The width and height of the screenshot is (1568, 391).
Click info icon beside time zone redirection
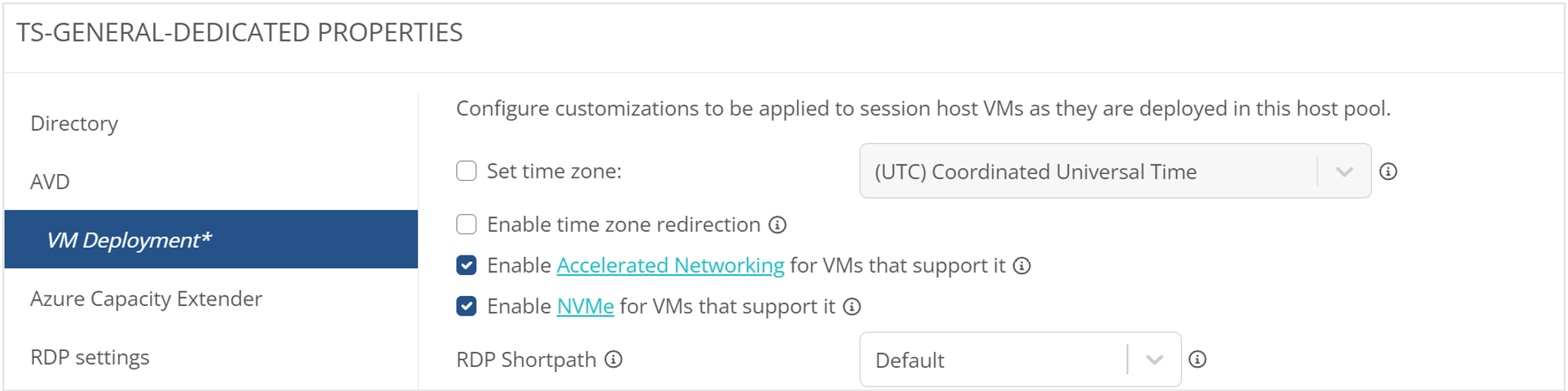point(777,225)
